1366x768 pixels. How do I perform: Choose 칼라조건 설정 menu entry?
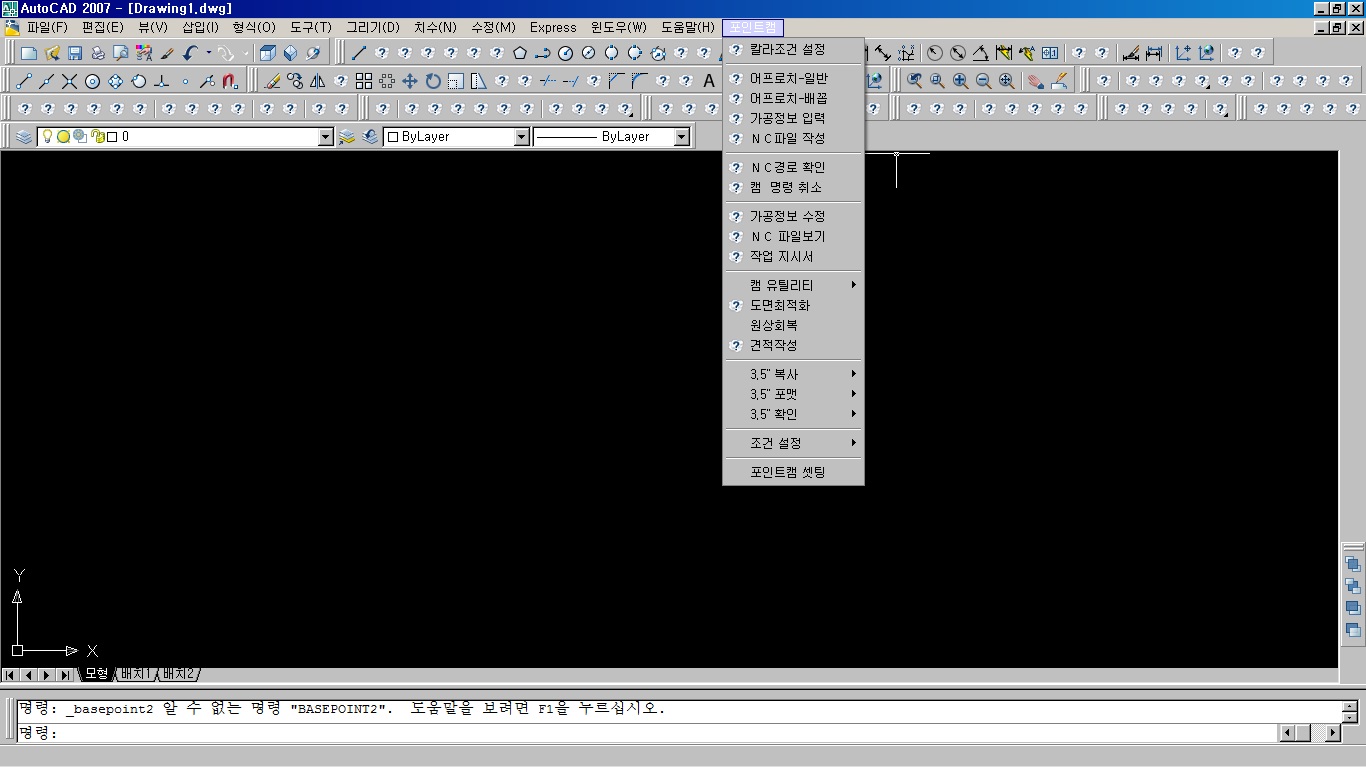[794, 49]
